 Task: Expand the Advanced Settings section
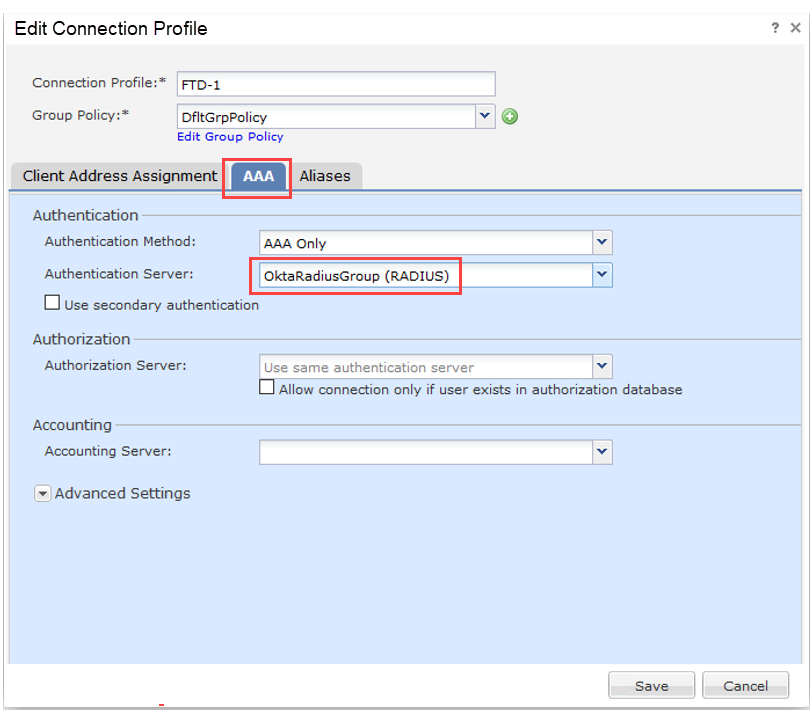coord(43,494)
